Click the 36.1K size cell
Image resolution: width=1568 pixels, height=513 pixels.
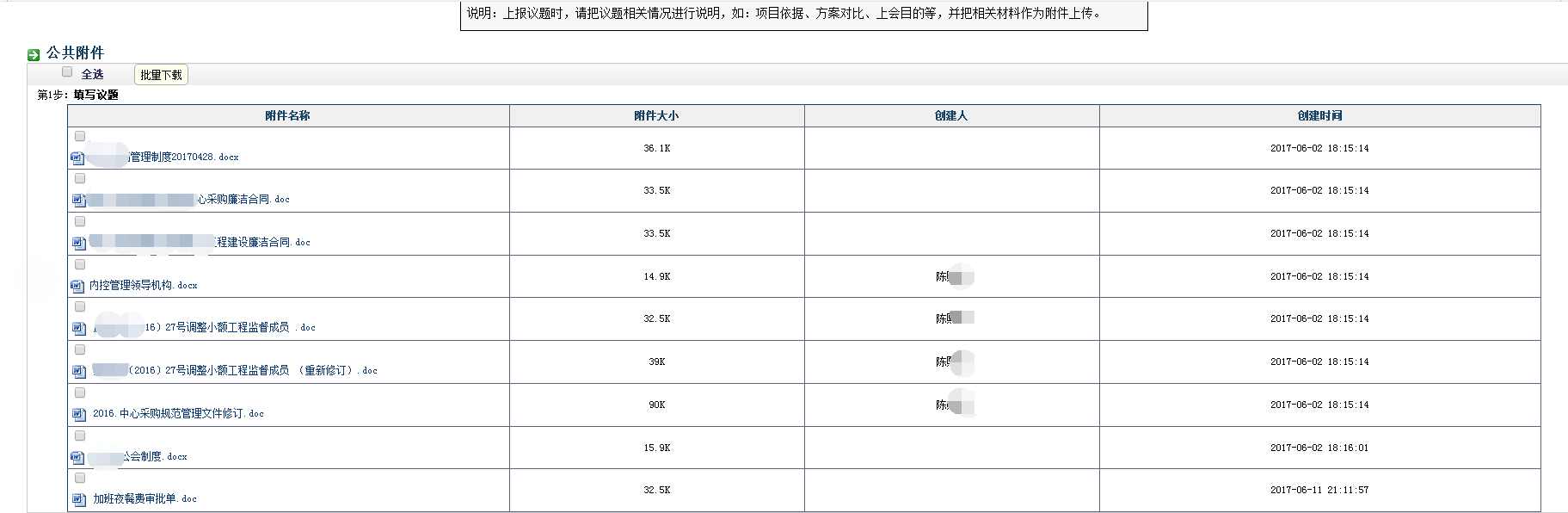point(656,148)
